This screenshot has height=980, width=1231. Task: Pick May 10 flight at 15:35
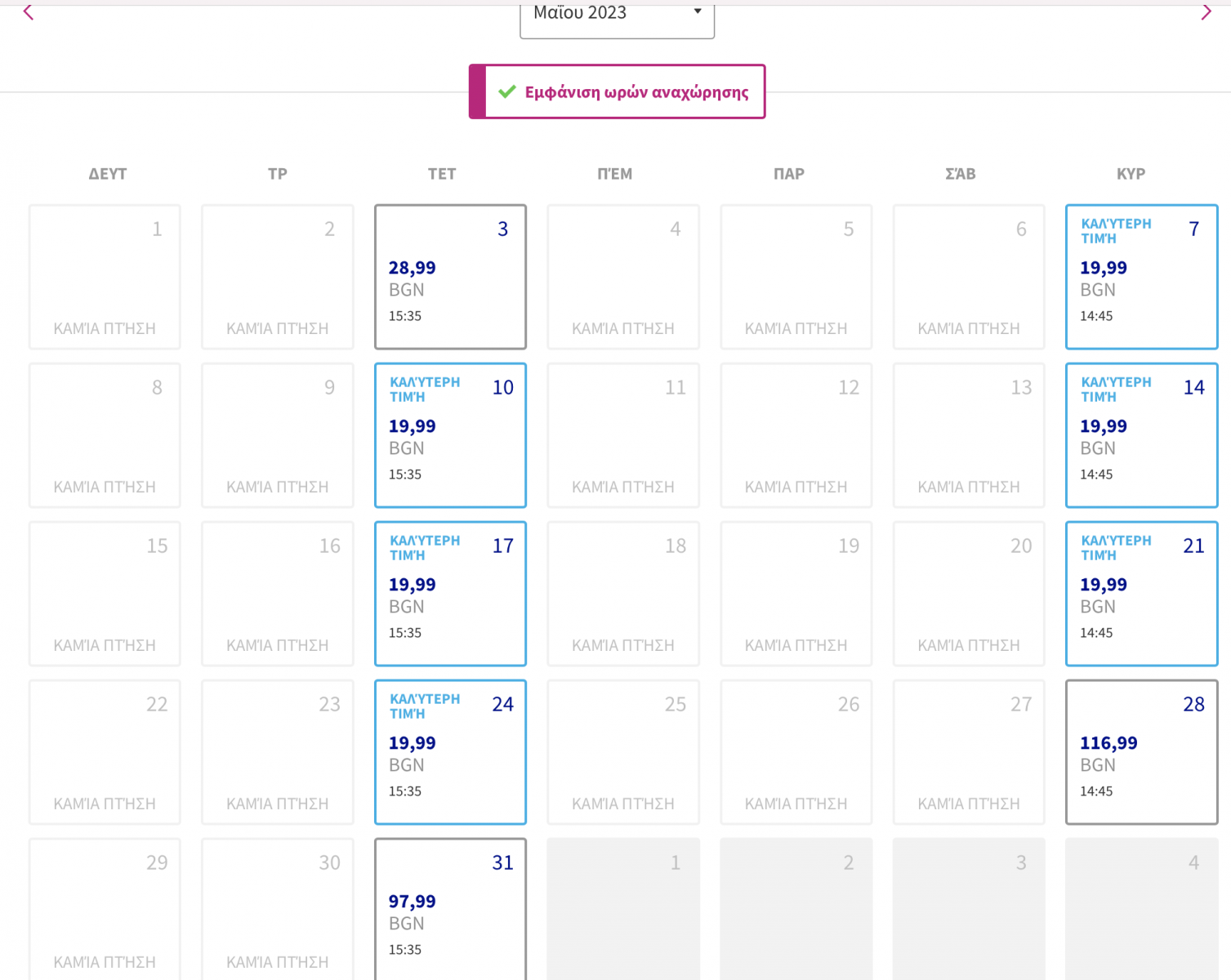(x=450, y=435)
